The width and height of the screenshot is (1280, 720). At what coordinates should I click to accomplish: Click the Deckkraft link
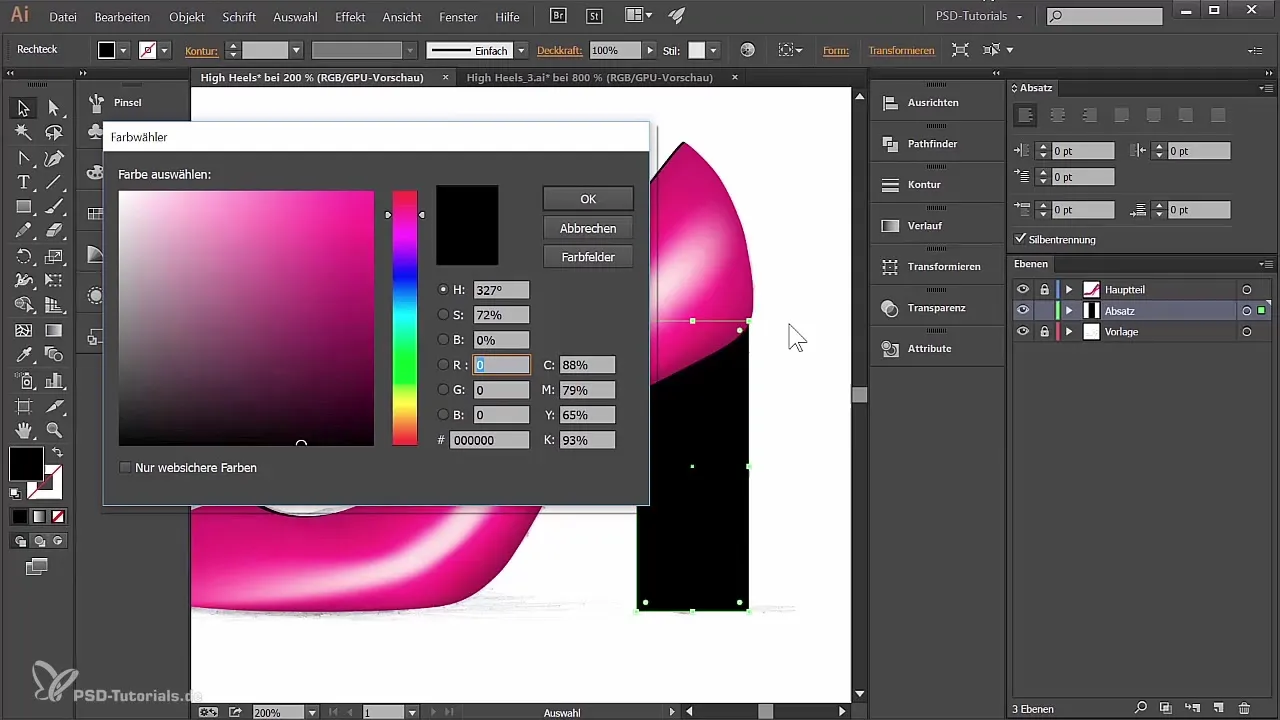(x=561, y=50)
